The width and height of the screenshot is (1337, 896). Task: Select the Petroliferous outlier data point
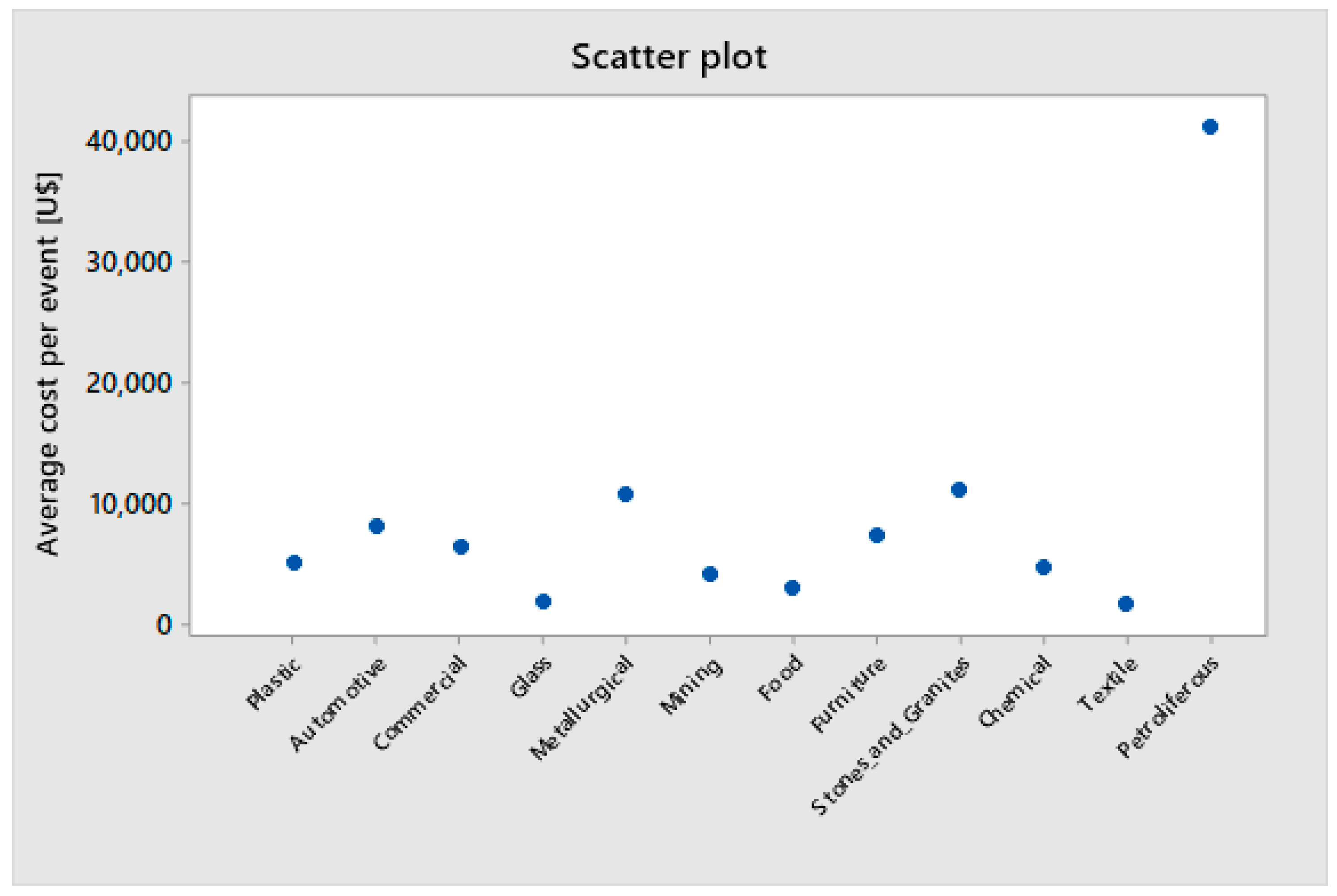1210,127
